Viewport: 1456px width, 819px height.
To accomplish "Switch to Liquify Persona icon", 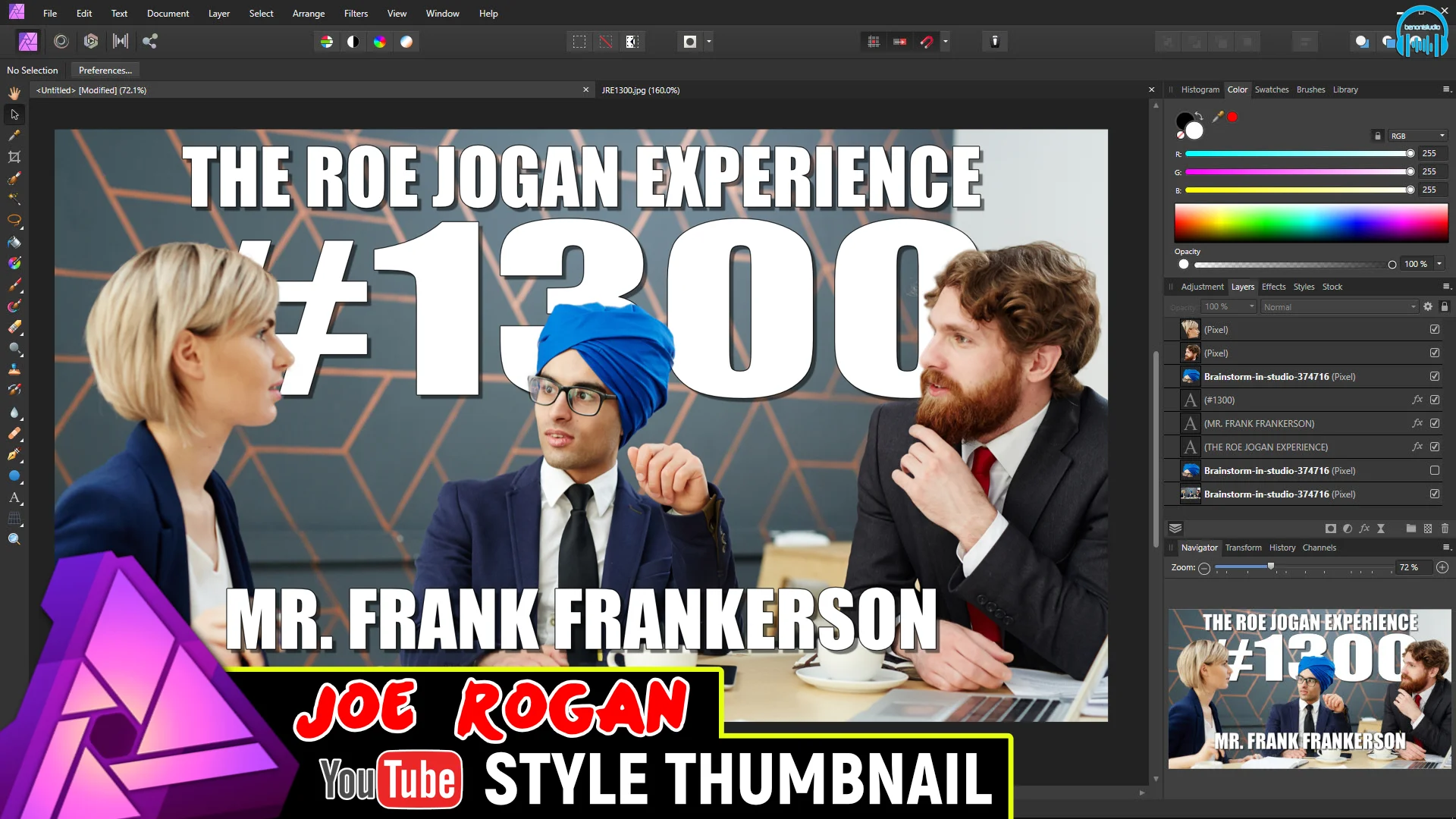I will coord(61,42).
